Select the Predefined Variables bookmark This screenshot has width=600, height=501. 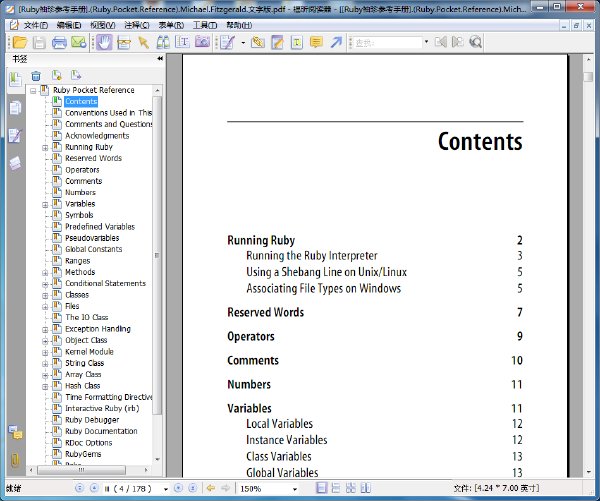coord(100,227)
